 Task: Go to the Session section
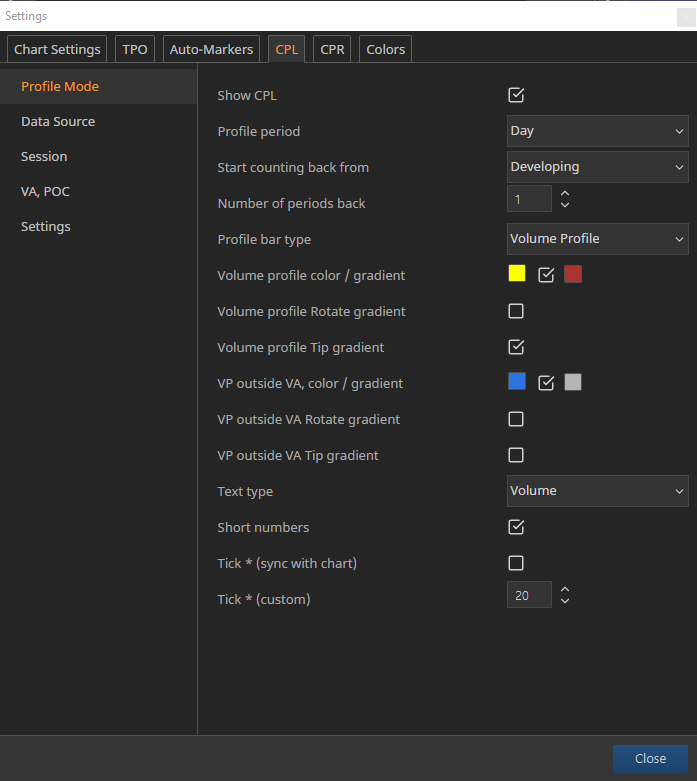(x=99, y=156)
